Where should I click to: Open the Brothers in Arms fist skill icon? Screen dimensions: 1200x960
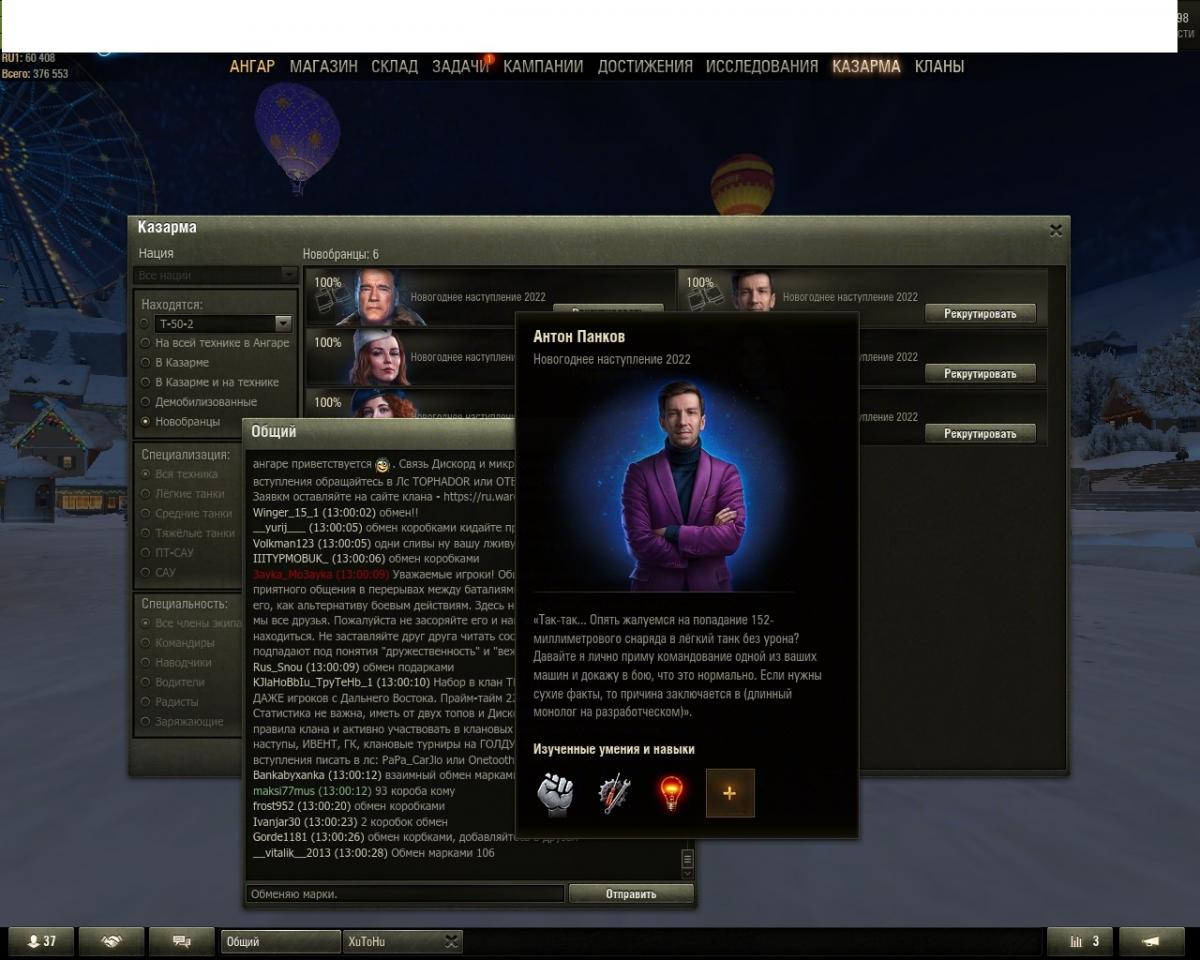554,793
